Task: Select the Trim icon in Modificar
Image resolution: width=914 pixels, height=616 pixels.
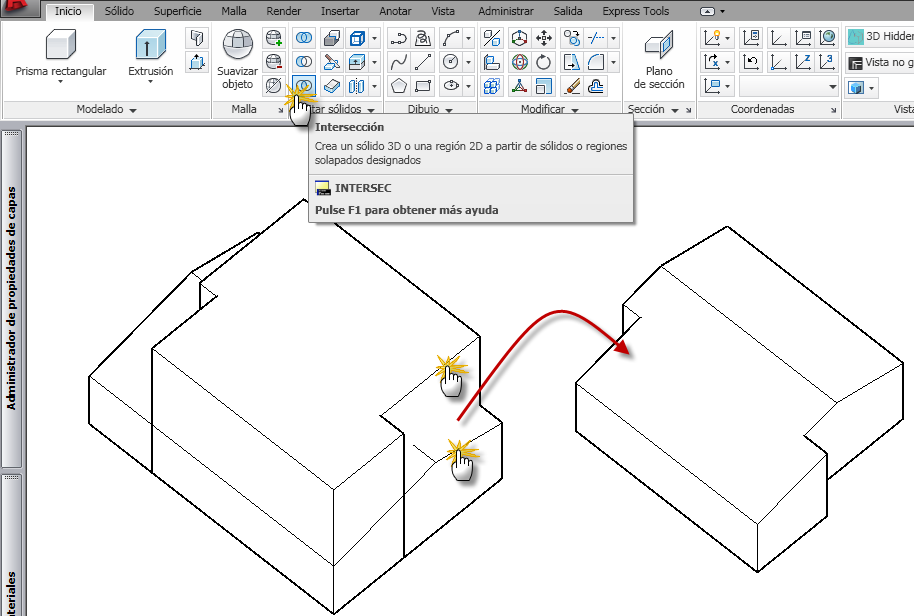Action: click(596, 38)
